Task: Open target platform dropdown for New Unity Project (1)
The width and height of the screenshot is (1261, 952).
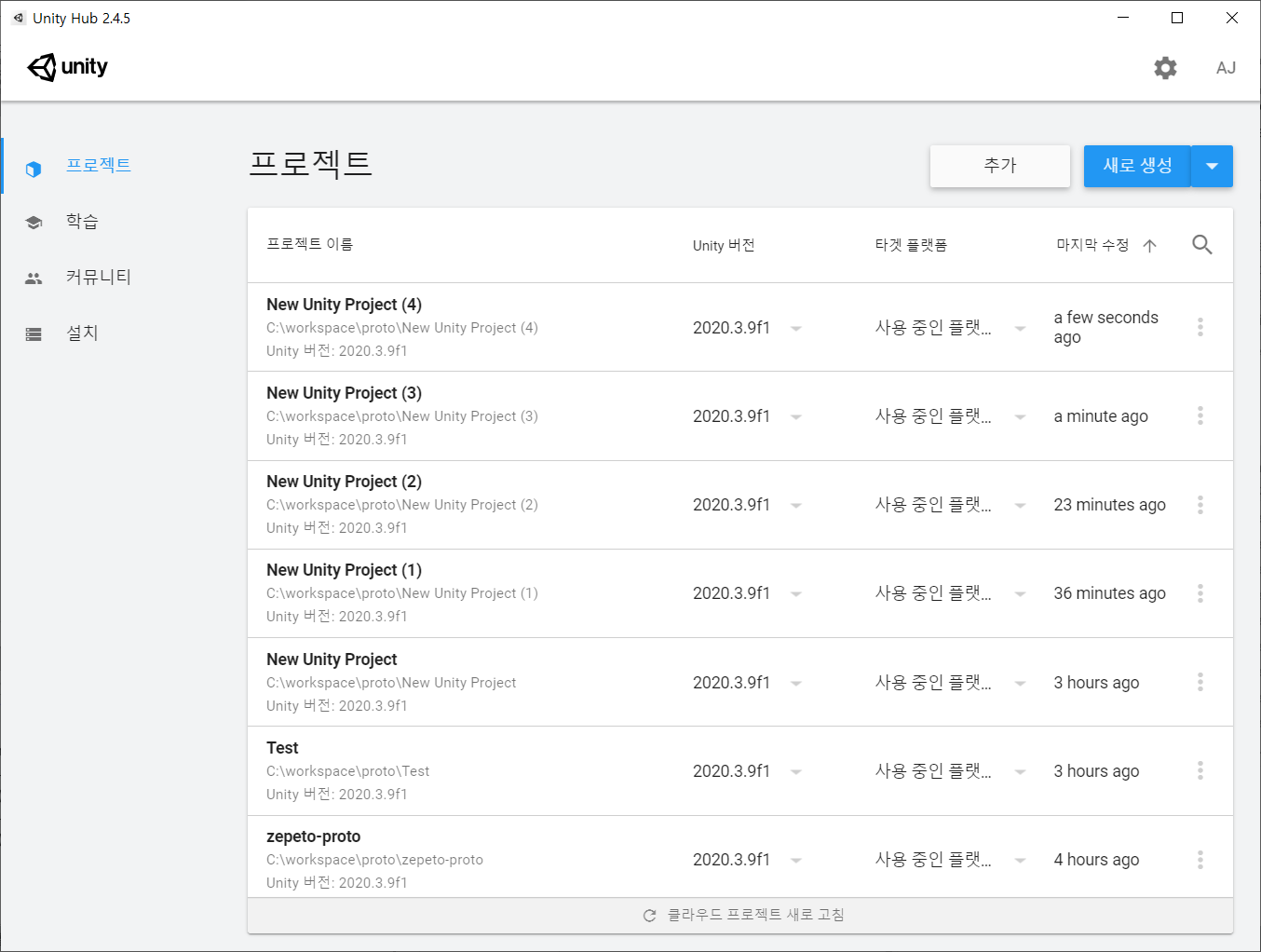Action: [x=1020, y=594]
